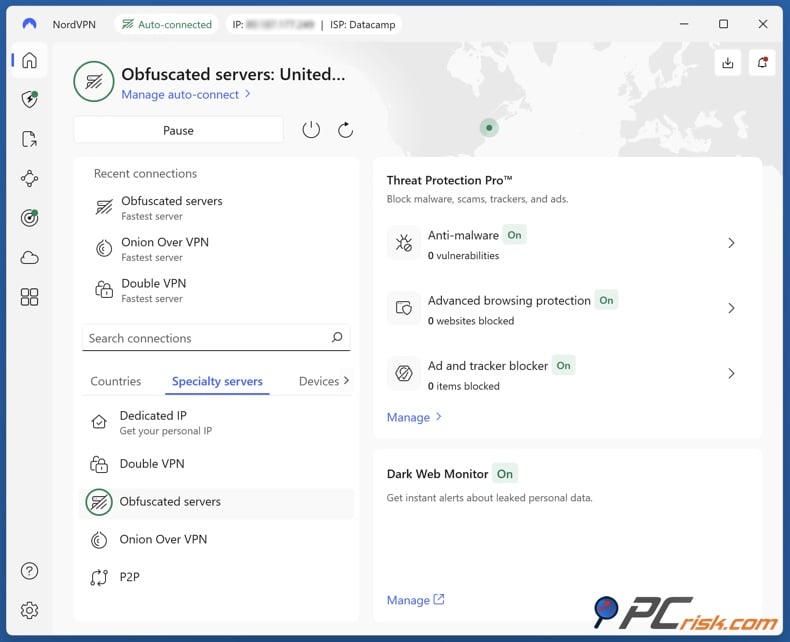Open the settings gear icon

coord(29,610)
